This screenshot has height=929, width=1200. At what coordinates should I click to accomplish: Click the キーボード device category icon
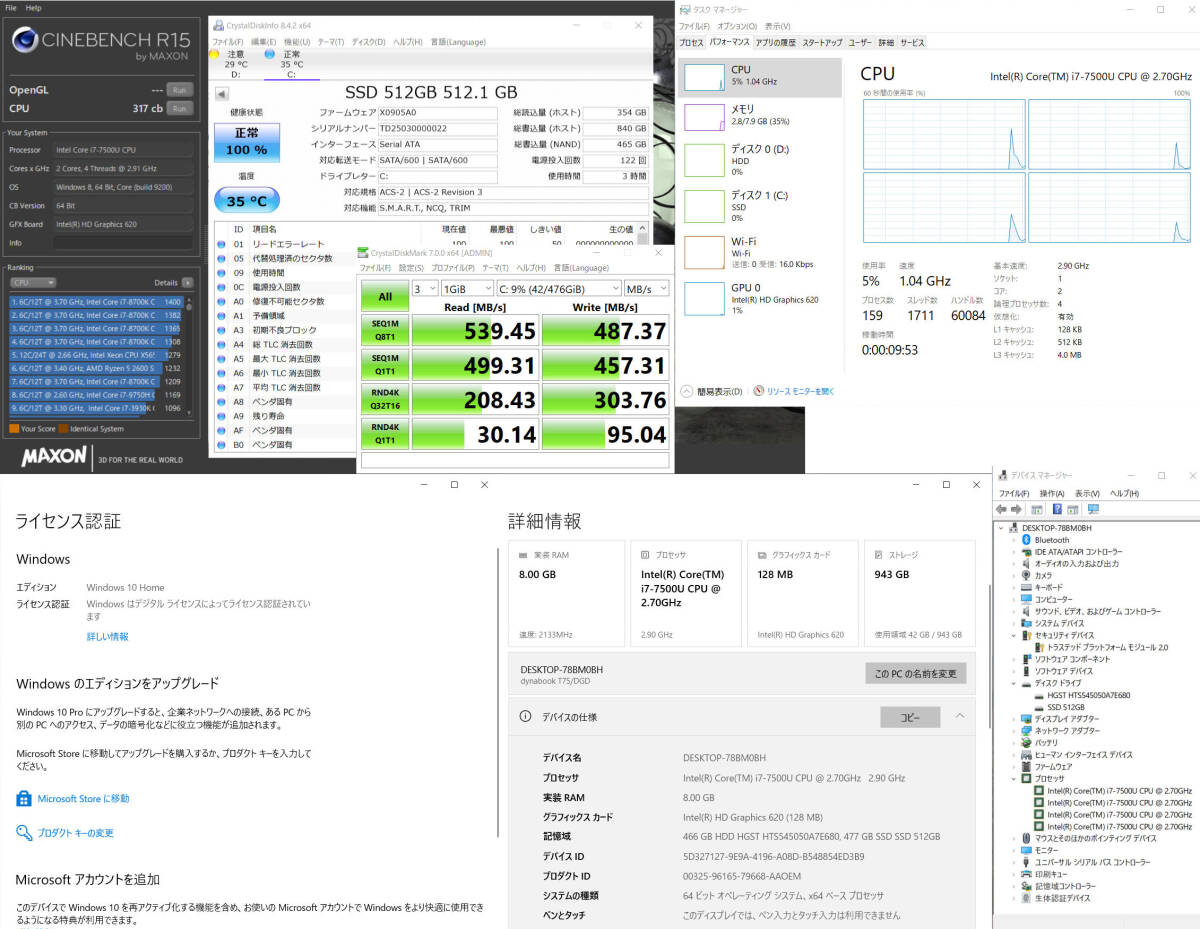1026,588
